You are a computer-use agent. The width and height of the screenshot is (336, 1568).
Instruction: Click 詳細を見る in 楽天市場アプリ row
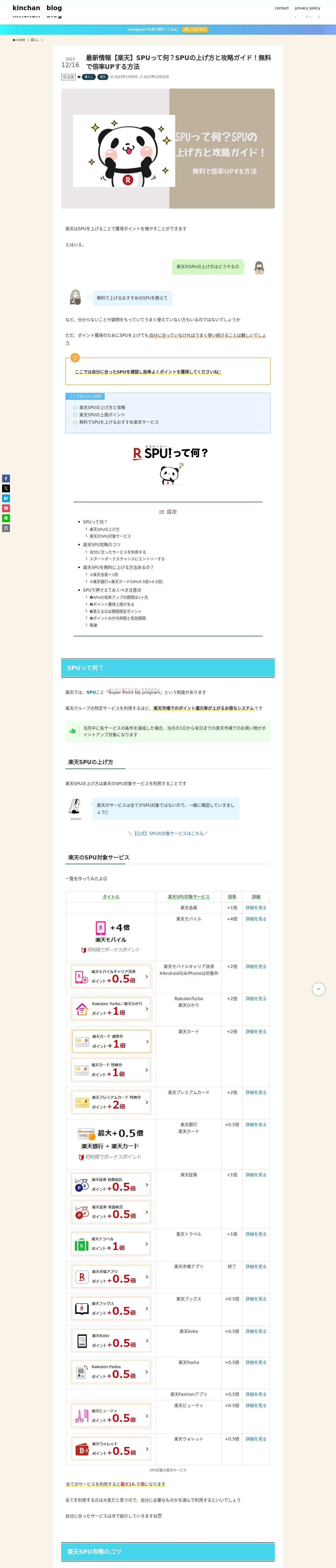[256, 1266]
